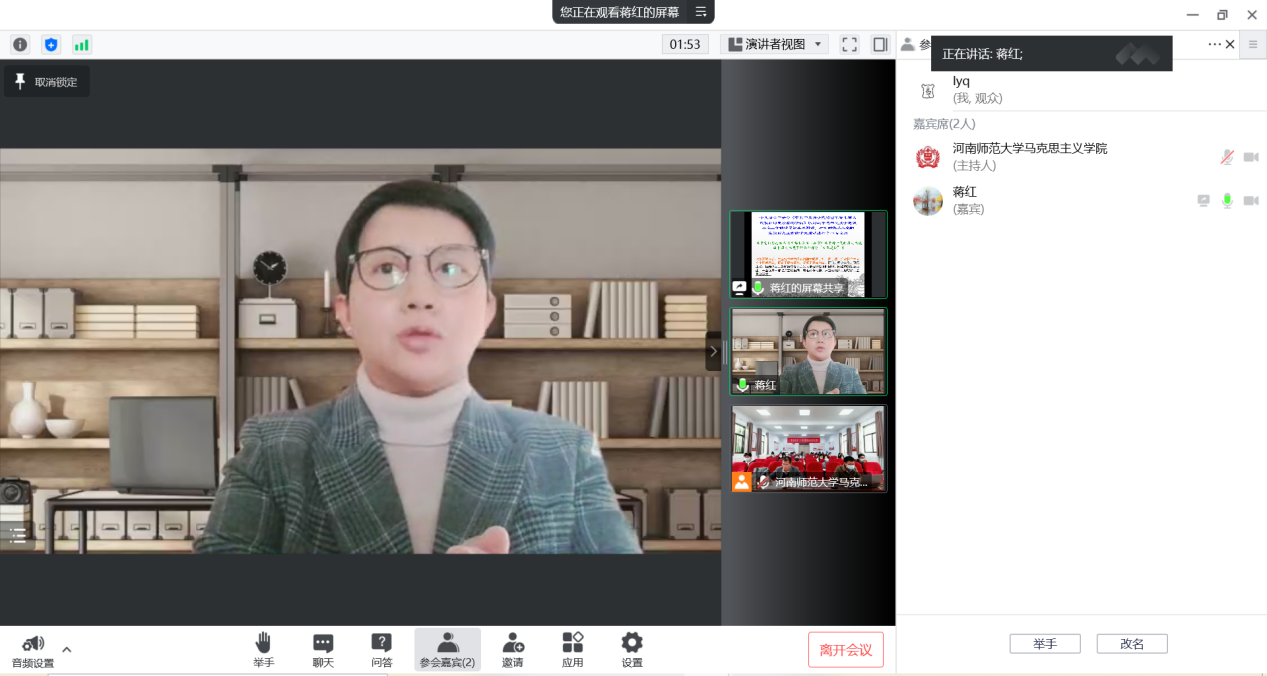Expand audio options arrow beside 音频设置
This screenshot has height=676, width=1267.
pos(67,649)
